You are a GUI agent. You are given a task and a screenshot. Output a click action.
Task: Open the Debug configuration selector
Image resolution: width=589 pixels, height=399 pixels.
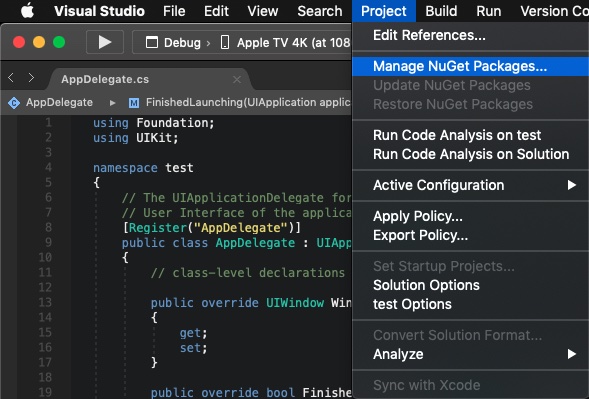pyautogui.click(x=173, y=42)
